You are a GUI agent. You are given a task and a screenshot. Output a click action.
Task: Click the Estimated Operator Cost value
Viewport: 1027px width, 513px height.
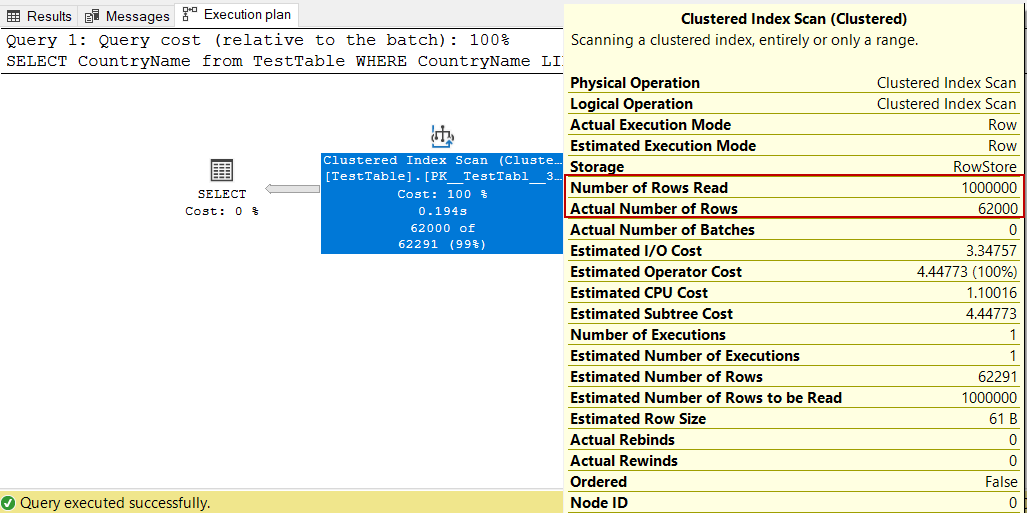coord(966,272)
